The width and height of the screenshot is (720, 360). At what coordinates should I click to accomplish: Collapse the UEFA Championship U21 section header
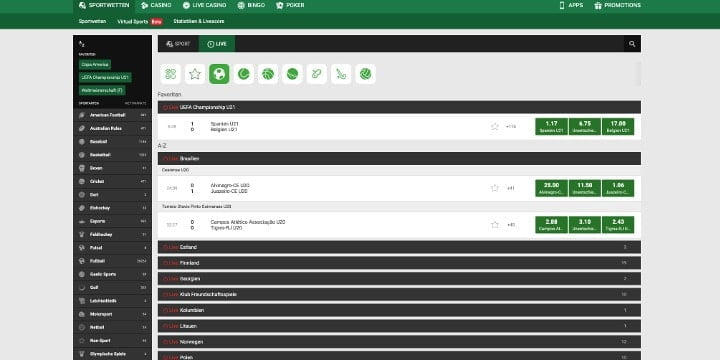point(399,107)
